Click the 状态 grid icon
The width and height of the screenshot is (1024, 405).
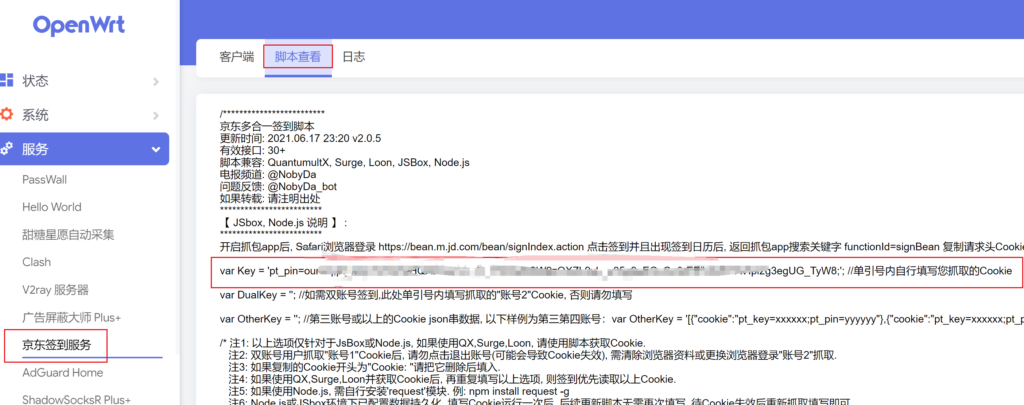point(7,80)
